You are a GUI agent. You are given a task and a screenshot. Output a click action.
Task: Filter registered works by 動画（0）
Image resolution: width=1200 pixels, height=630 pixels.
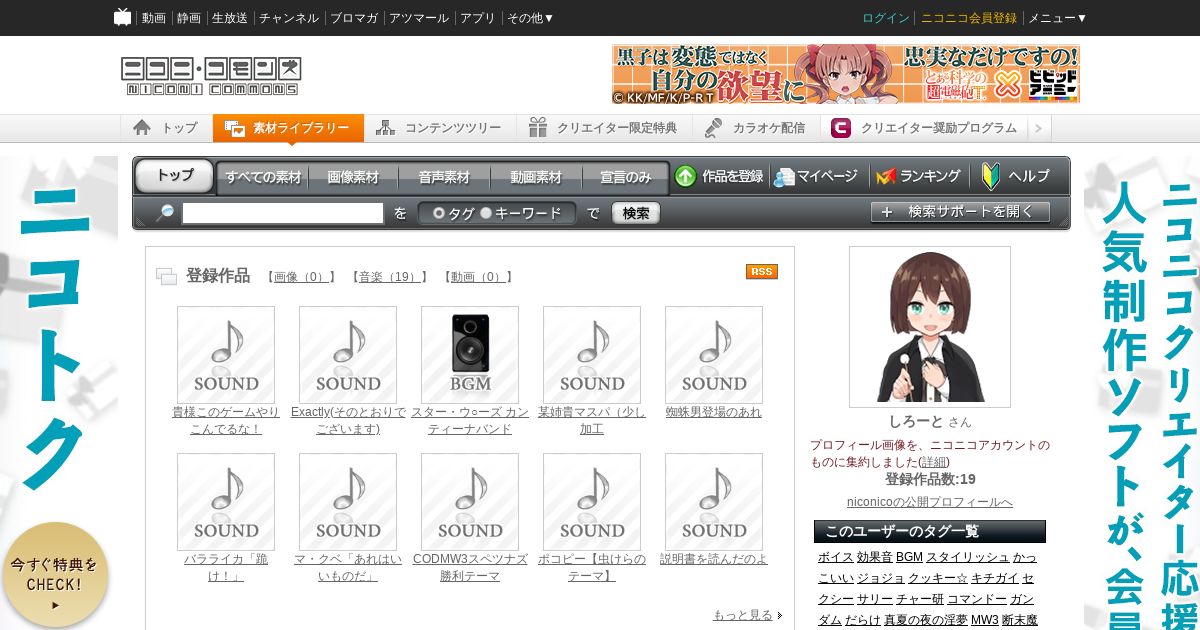point(478,277)
